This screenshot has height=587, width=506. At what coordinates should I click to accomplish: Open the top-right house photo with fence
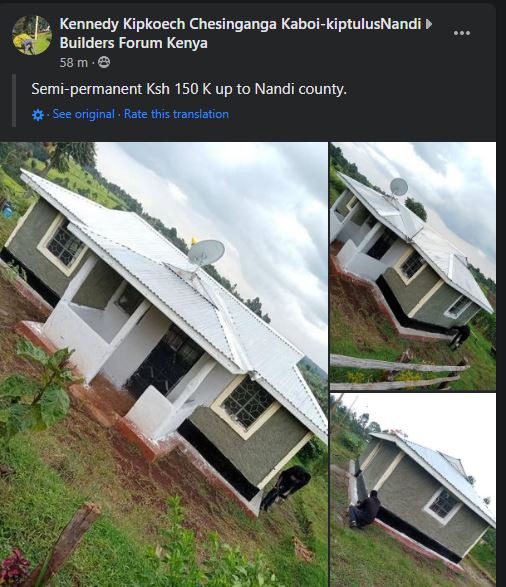click(x=413, y=266)
